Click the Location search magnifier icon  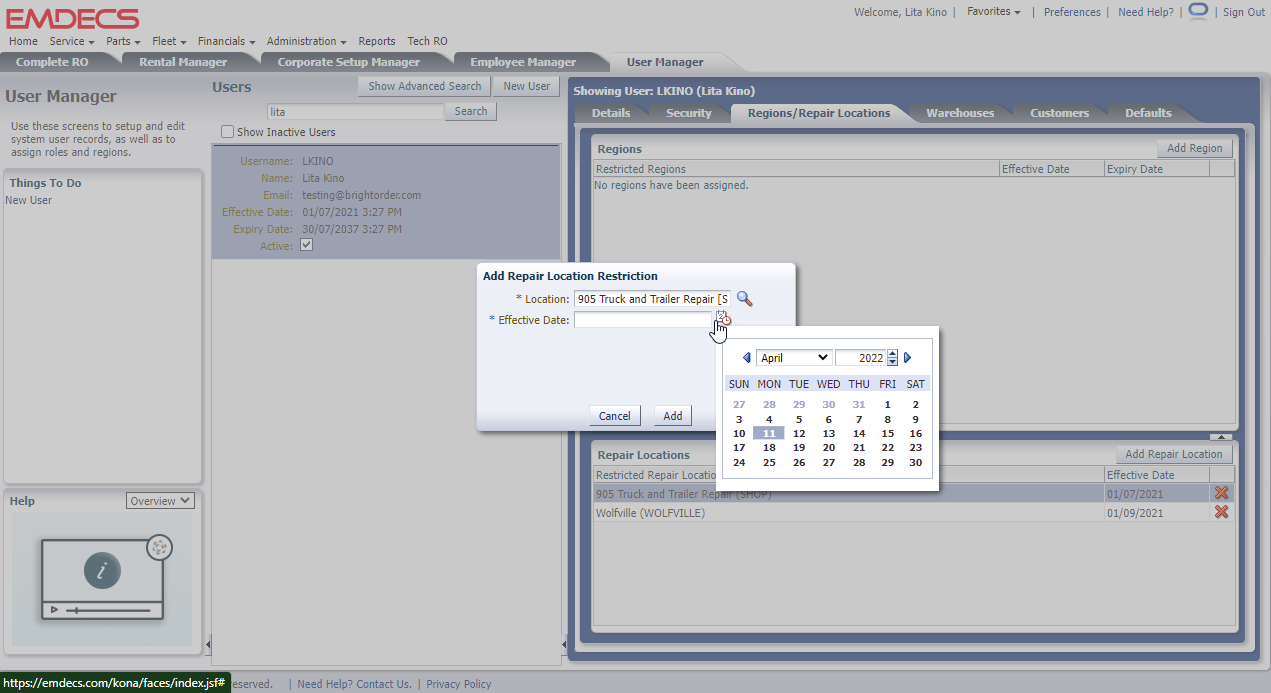(x=744, y=299)
